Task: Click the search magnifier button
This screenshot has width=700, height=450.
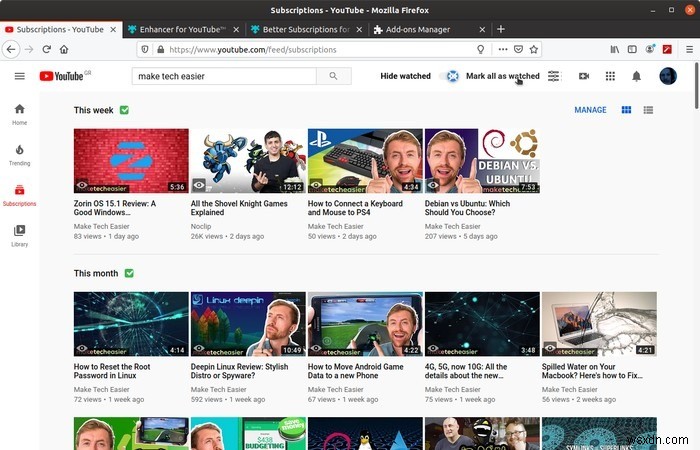Action: (333, 76)
